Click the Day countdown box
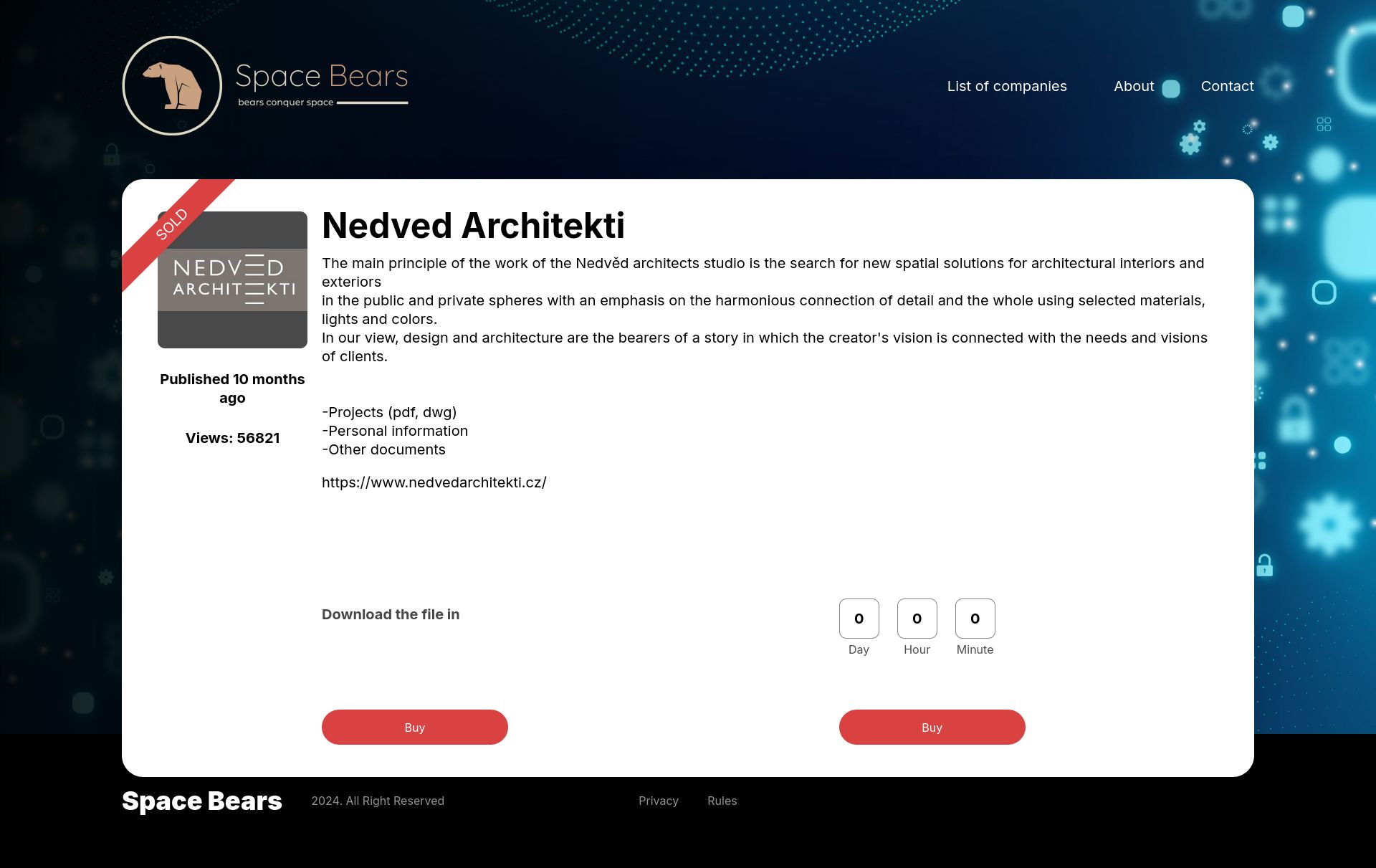The image size is (1376, 868). [x=859, y=618]
